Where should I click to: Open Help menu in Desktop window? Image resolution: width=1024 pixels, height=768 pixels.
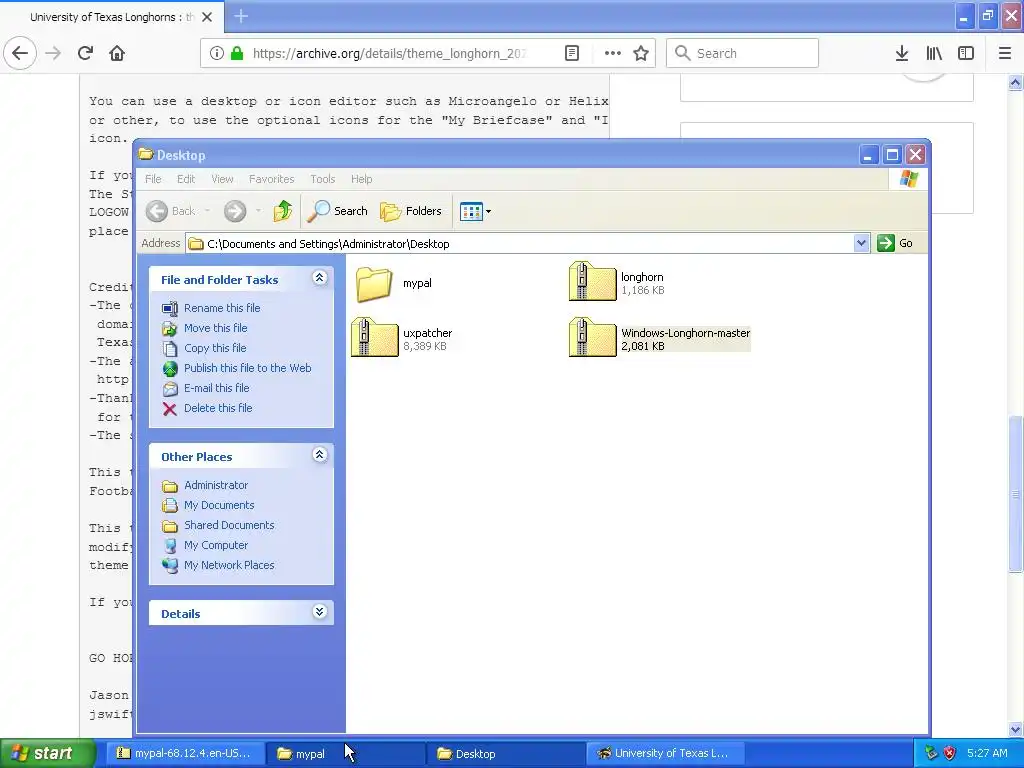(x=361, y=179)
